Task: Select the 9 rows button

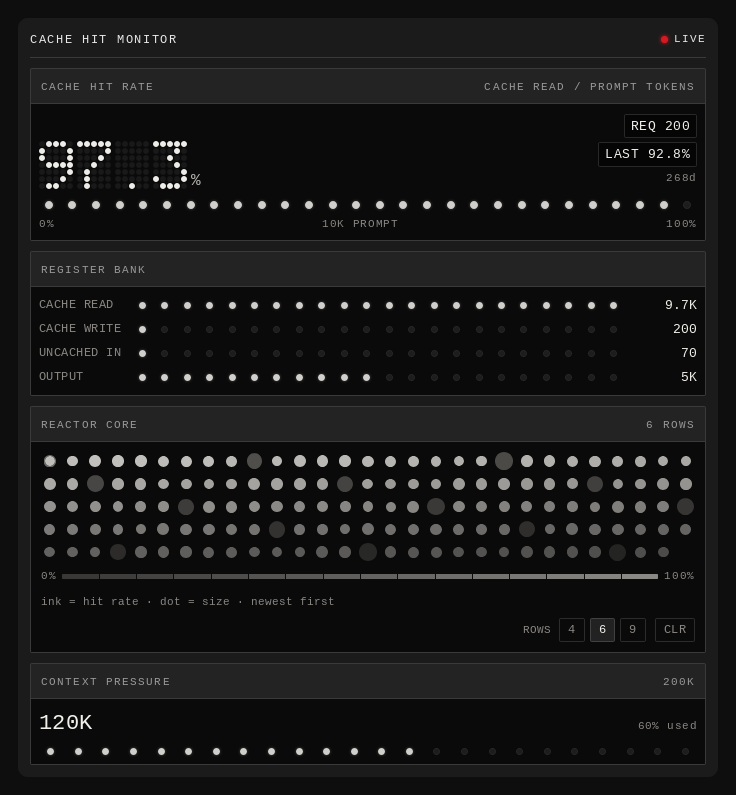Action: tap(633, 630)
